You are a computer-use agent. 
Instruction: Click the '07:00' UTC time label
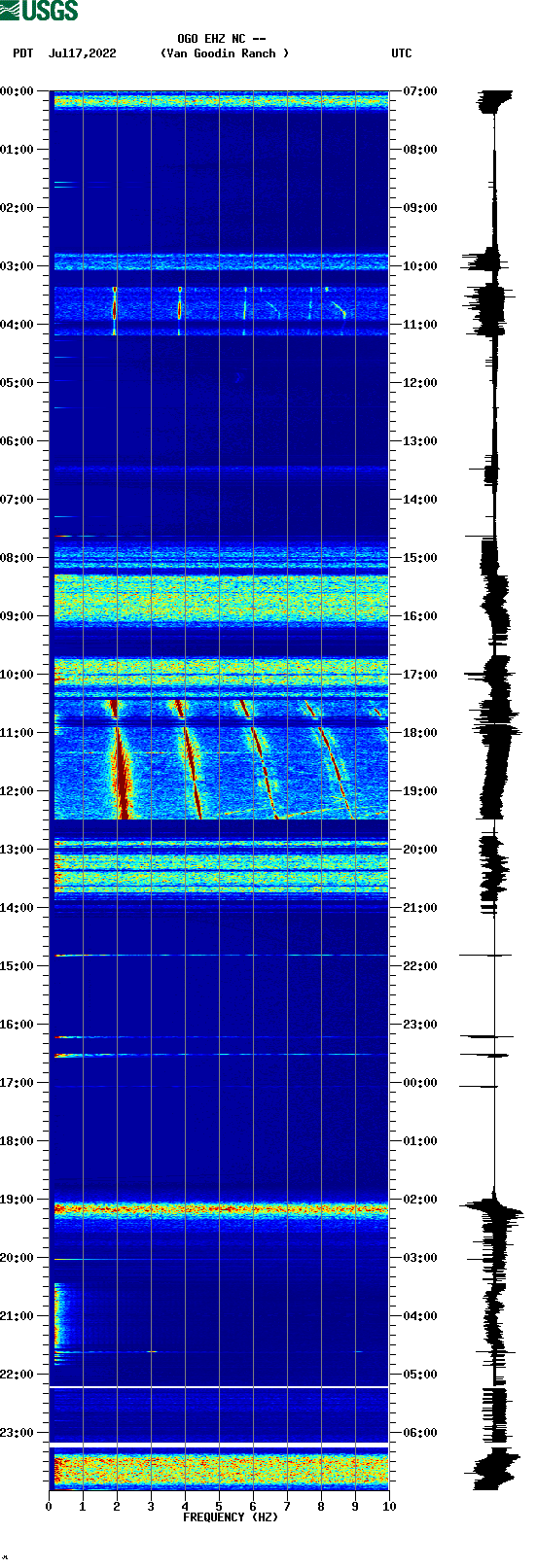[x=420, y=91]
